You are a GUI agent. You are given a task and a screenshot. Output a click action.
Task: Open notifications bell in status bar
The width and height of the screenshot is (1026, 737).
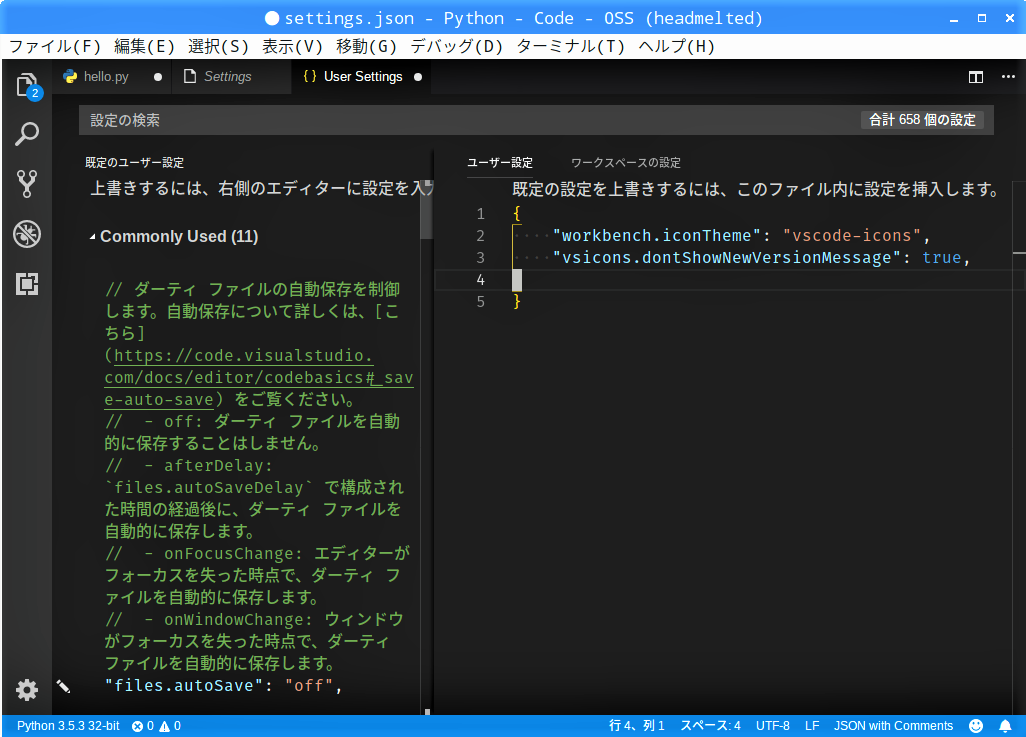coord(1005,726)
